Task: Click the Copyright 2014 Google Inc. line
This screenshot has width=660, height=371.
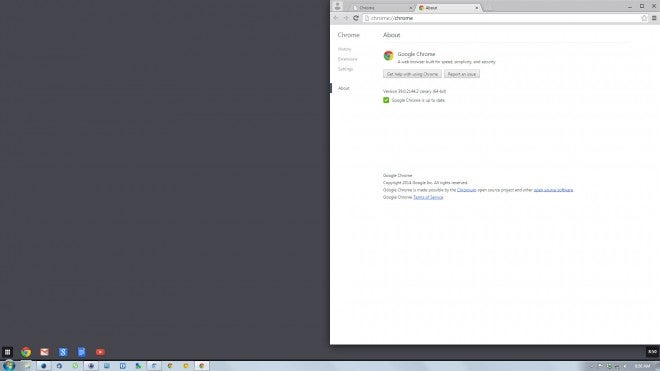Action: pyautogui.click(x=425, y=183)
